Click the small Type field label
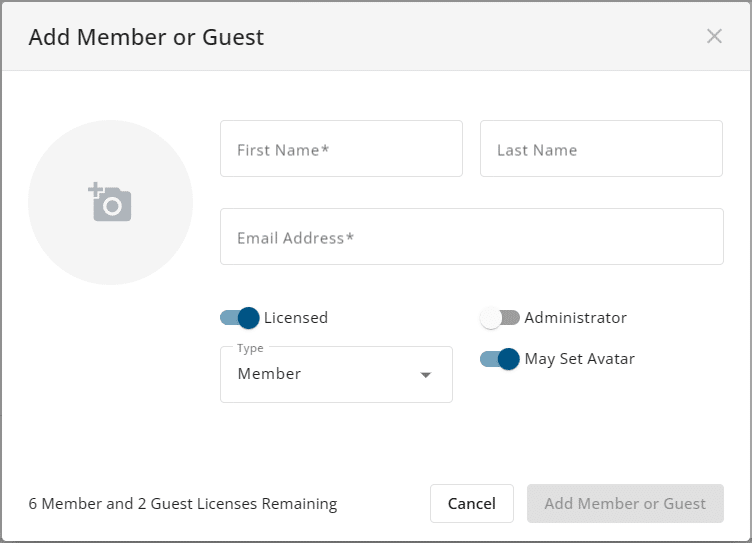Image resolution: width=752 pixels, height=543 pixels. 250,348
